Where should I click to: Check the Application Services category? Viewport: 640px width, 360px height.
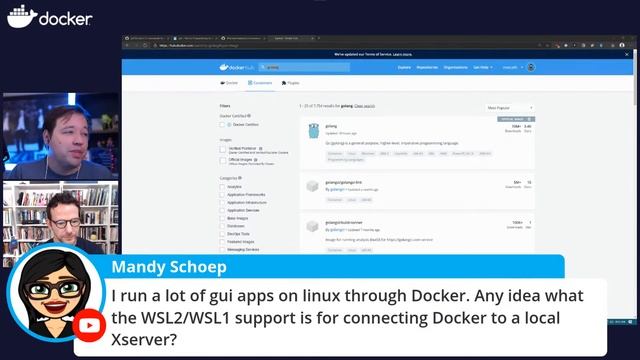222,211
